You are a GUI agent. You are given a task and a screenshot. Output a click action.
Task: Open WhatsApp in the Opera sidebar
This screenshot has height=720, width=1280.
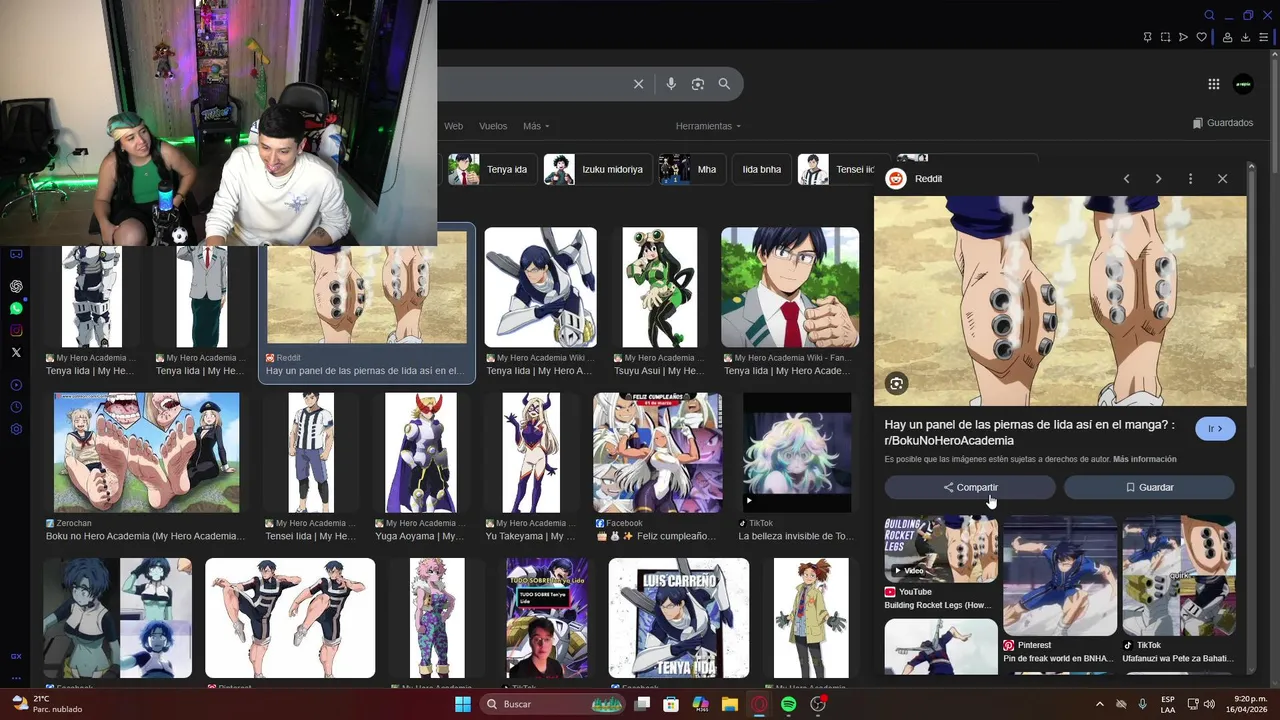pos(16,308)
